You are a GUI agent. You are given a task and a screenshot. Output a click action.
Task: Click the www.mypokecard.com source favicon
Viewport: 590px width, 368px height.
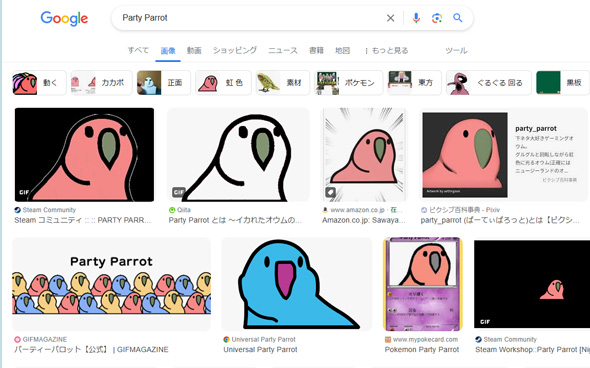coord(388,339)
